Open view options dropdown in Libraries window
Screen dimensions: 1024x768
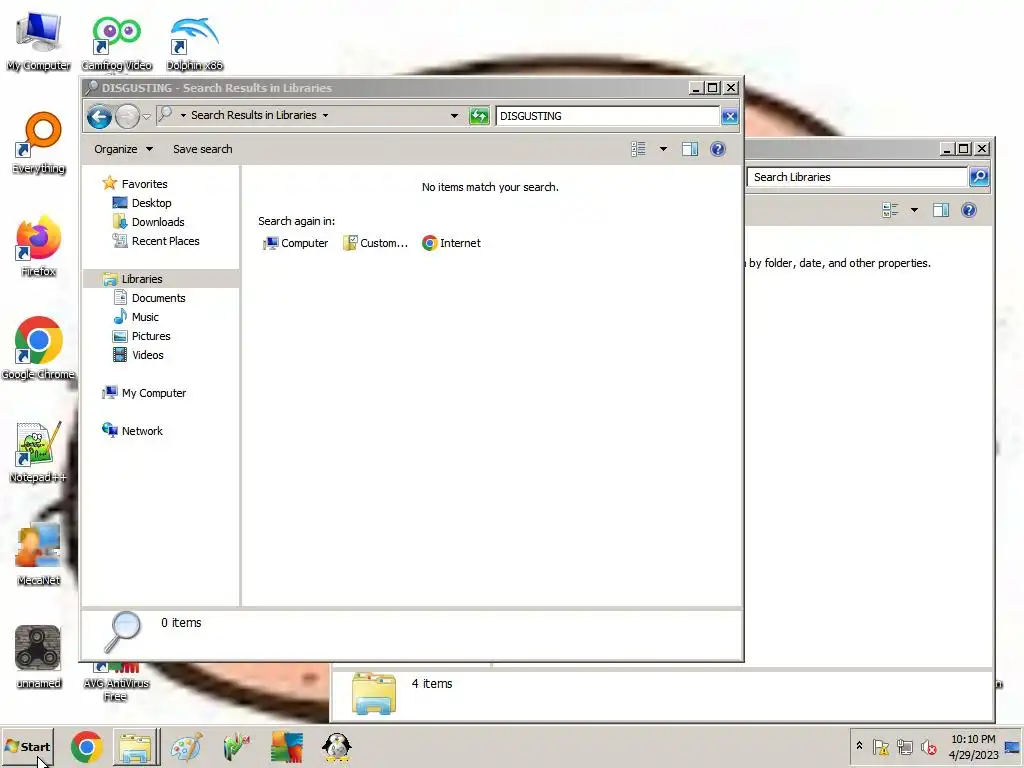(914, 210)
